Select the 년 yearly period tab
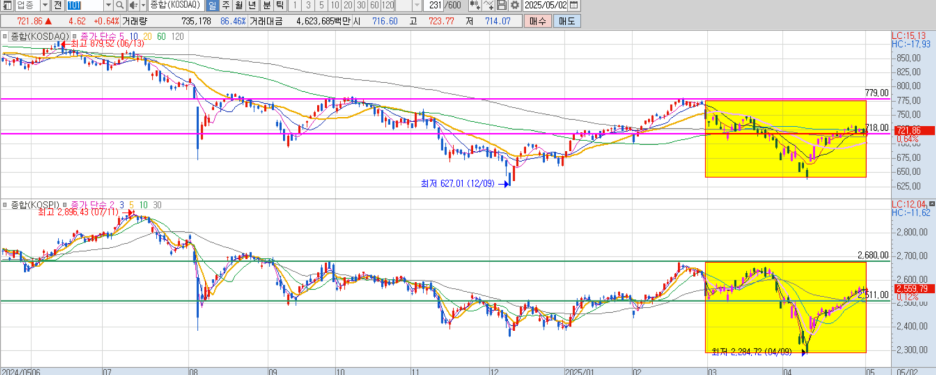936x375 pixels. pos(252,5)
